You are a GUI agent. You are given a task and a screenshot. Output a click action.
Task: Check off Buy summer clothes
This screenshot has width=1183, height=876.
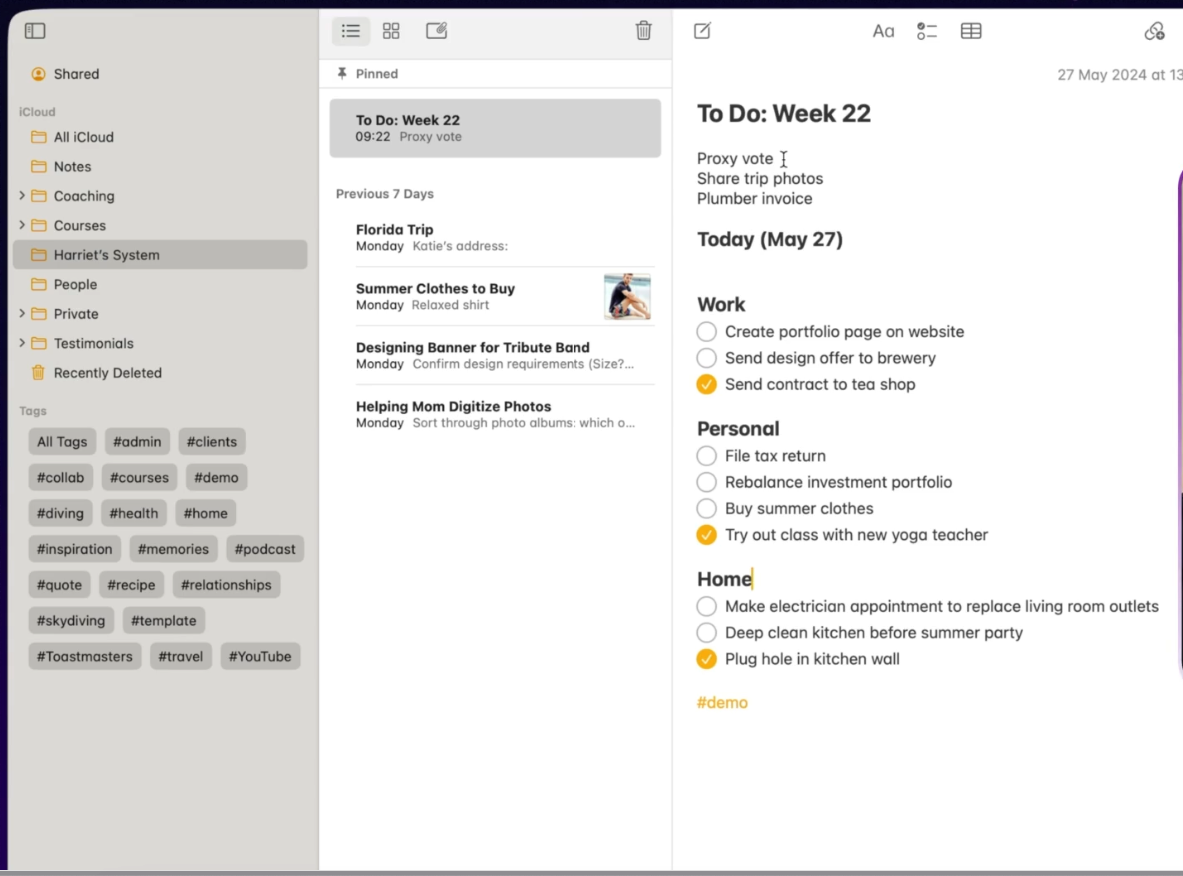tap(706, 509)
